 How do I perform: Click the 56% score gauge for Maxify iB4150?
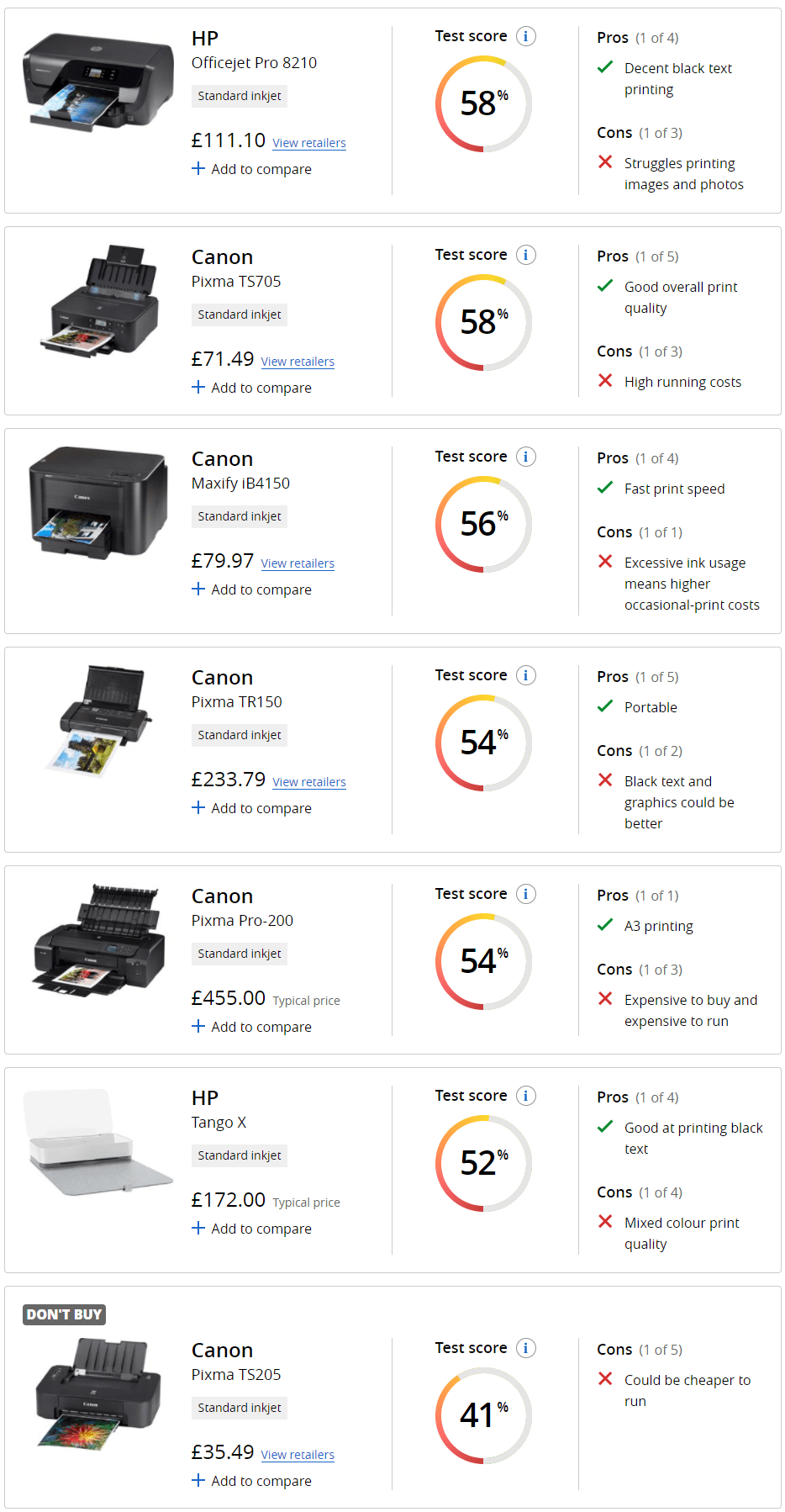(x=483, y=524)
